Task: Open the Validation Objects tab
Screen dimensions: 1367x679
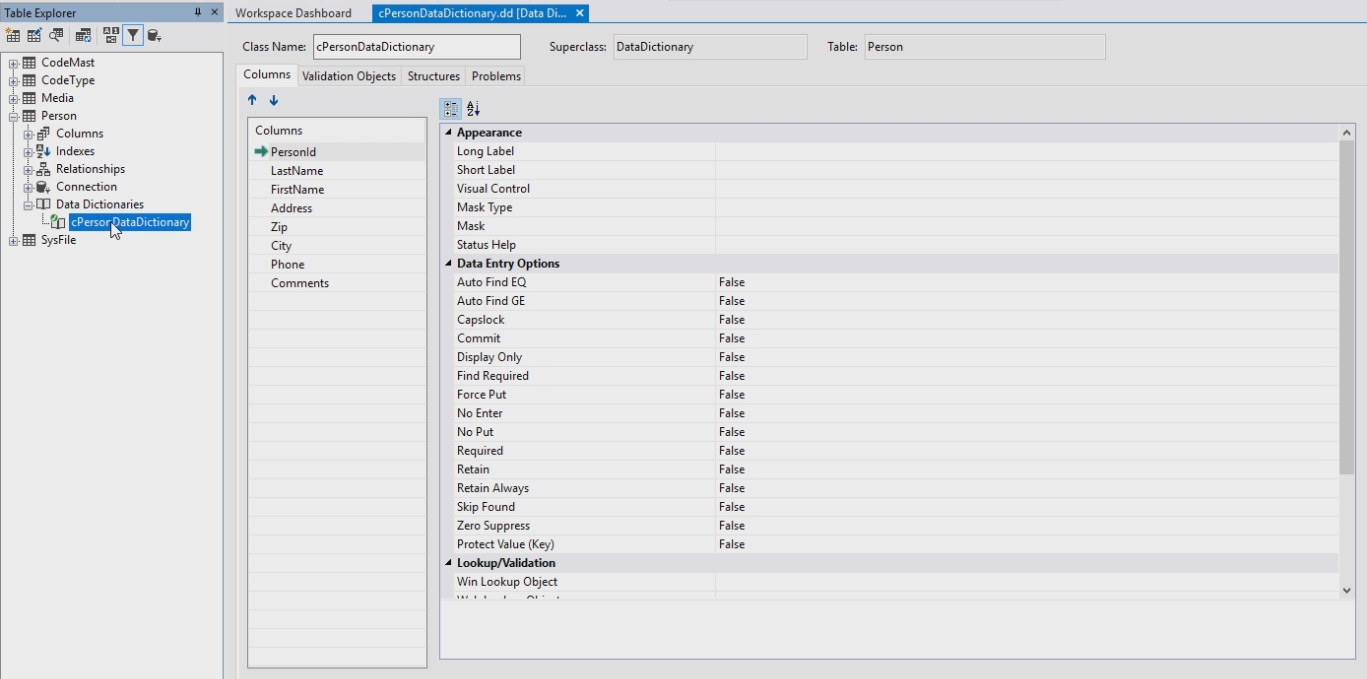Action: pyautogui.click(x=349, y=76)
